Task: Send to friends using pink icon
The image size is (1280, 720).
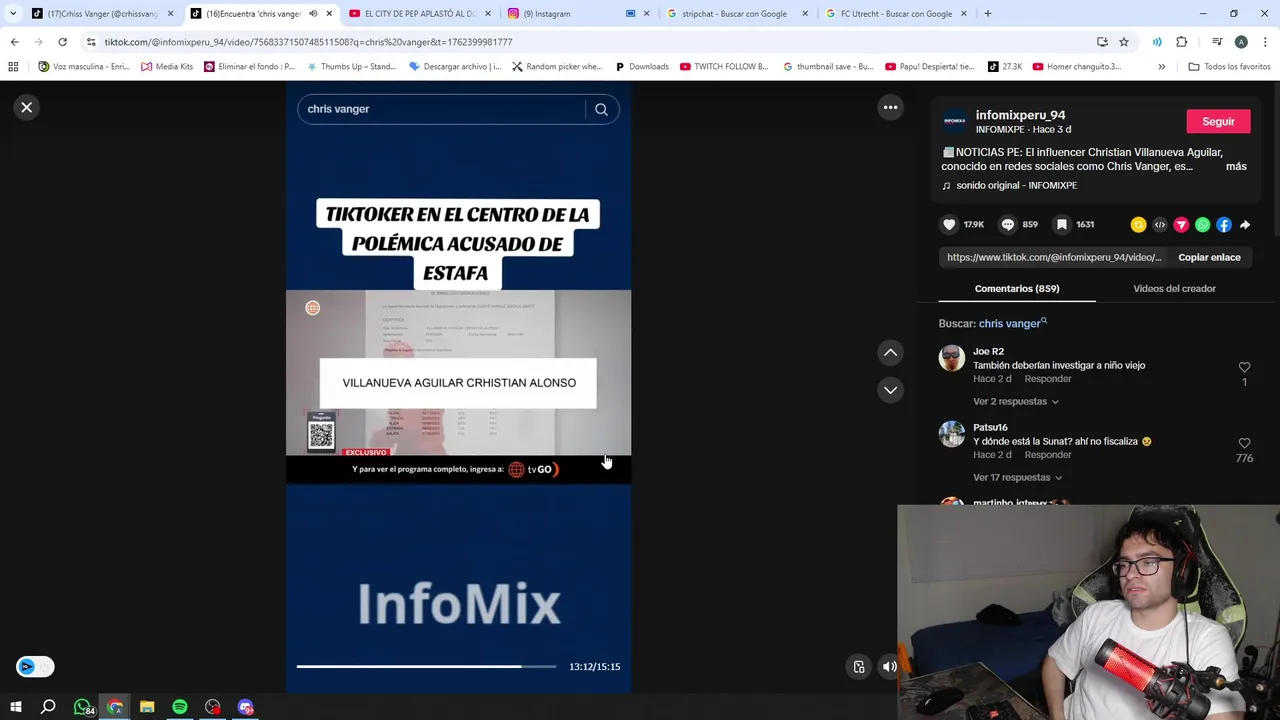Action: (x=1181, y=225)
